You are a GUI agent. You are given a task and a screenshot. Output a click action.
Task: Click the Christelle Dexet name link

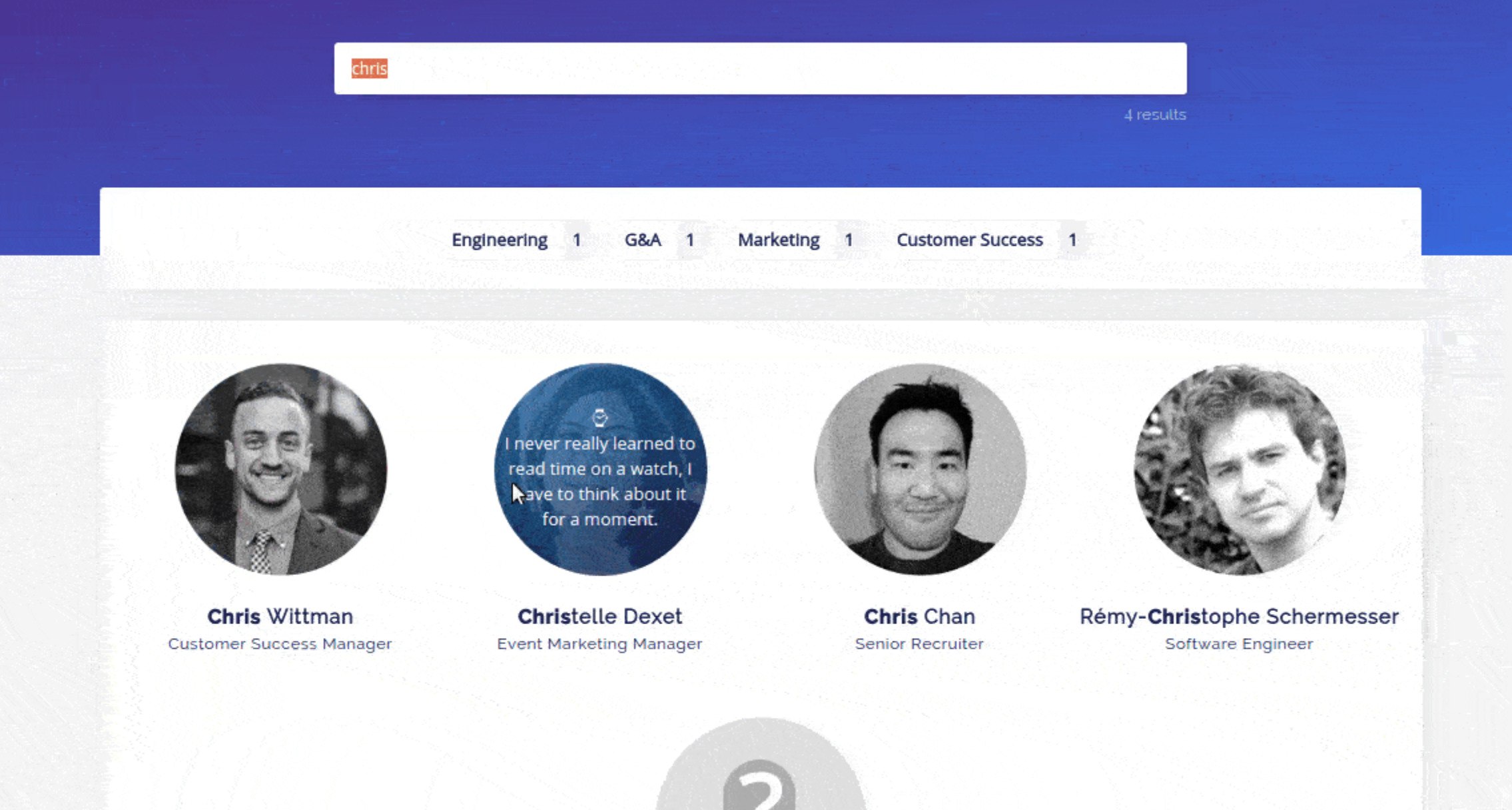coord(600,616)
